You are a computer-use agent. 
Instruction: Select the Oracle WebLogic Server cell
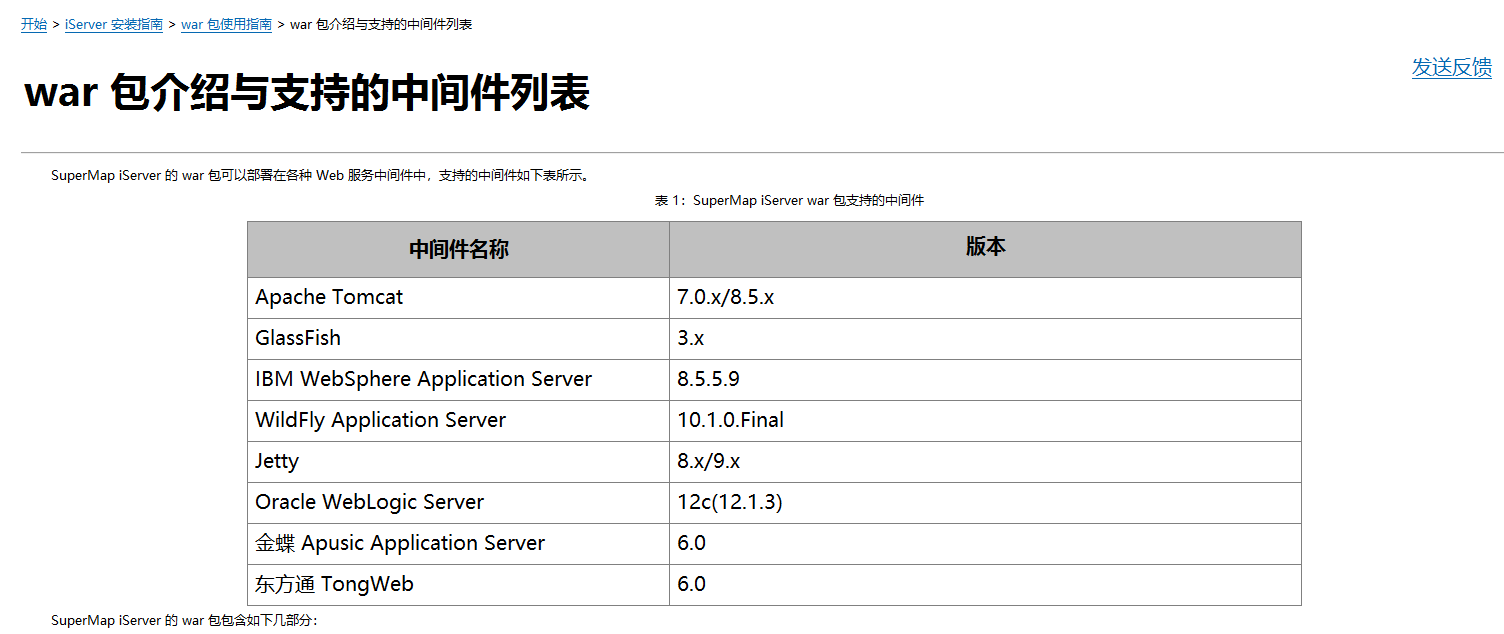[x=369, y=502]
